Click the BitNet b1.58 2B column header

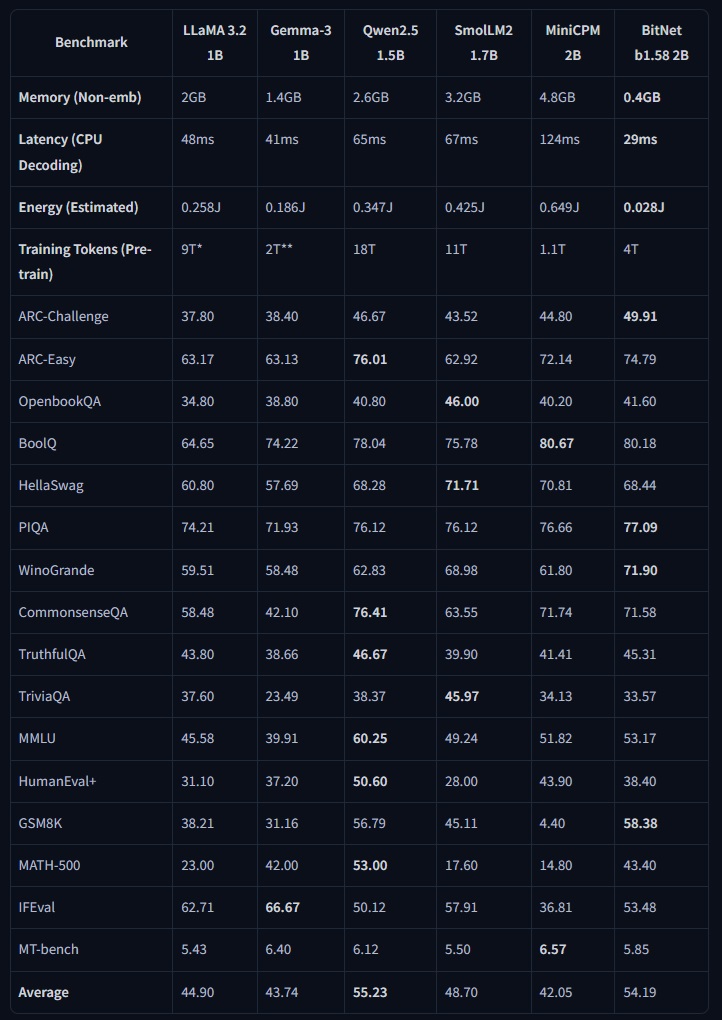point(661,43)
